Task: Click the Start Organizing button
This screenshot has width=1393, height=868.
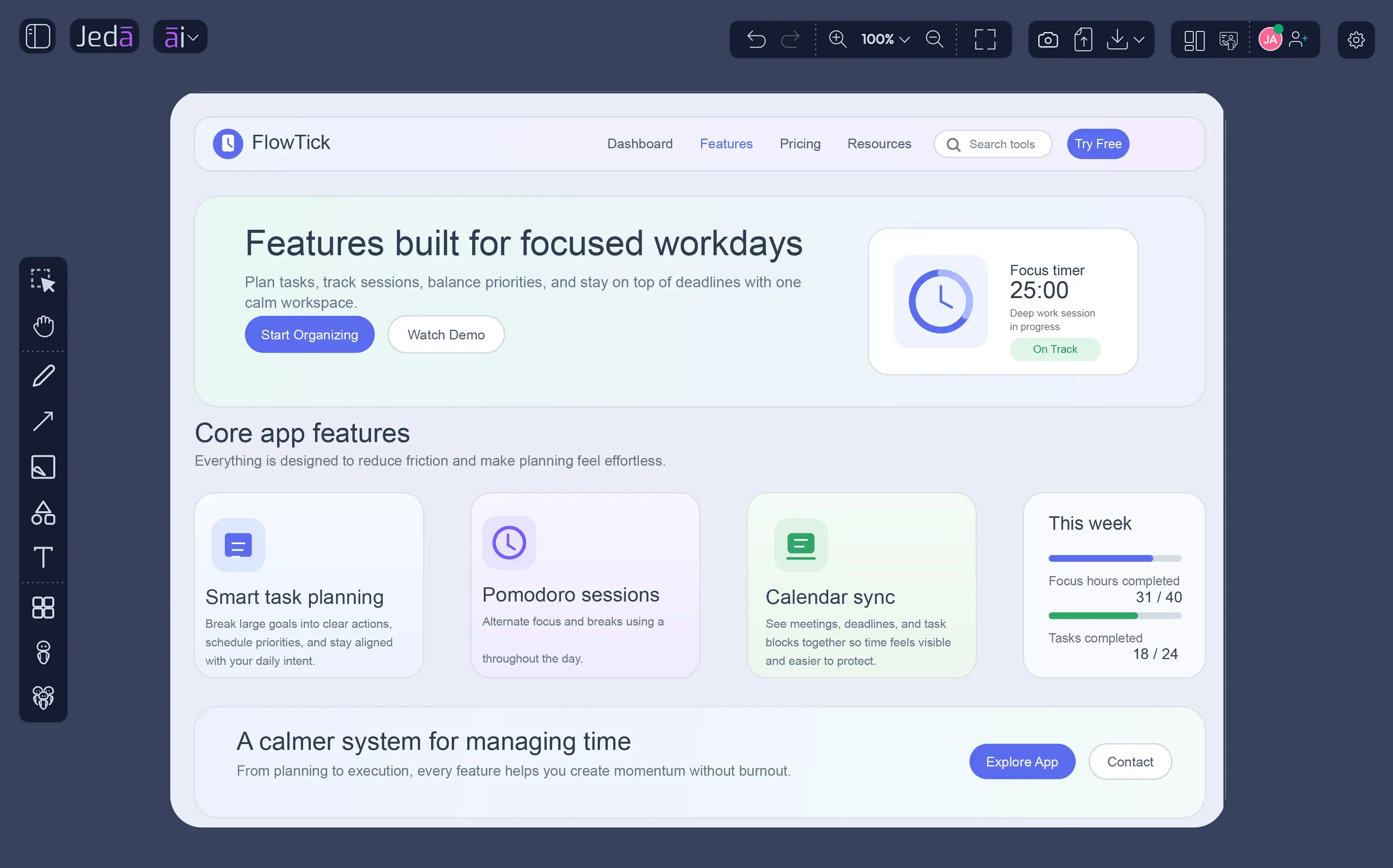Action: pyautogui.click(x=309, y=334)
